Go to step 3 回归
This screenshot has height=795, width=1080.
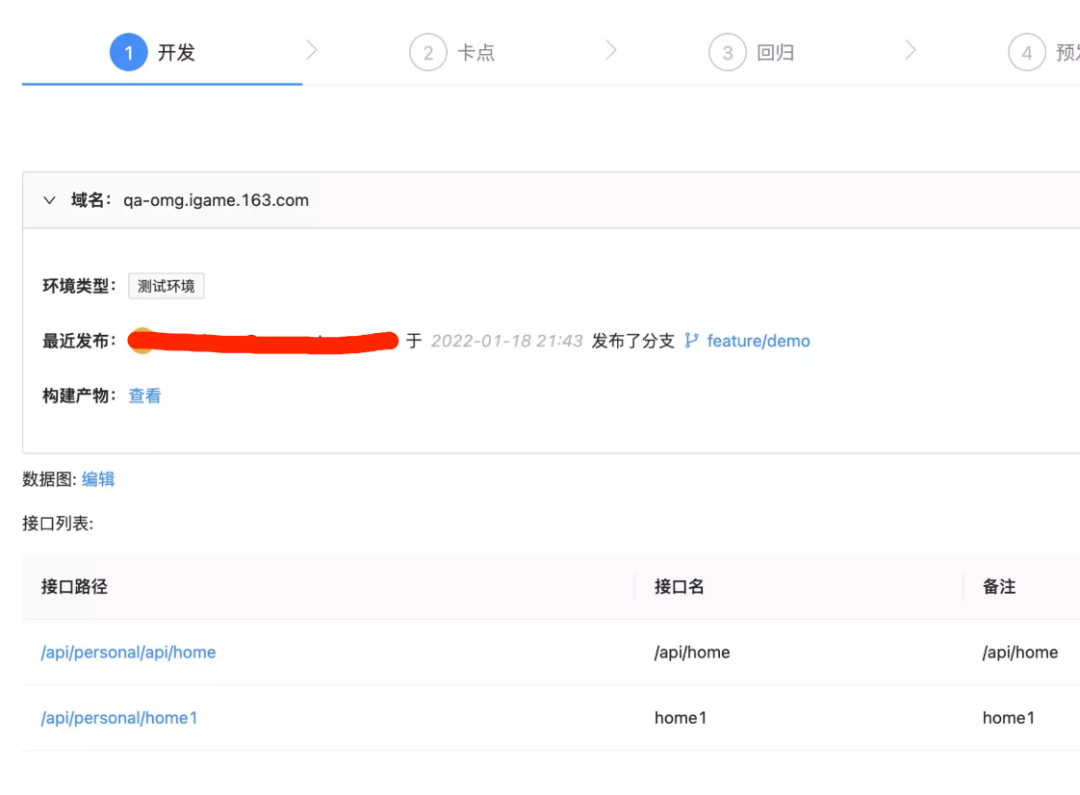(x=752, y=52)
